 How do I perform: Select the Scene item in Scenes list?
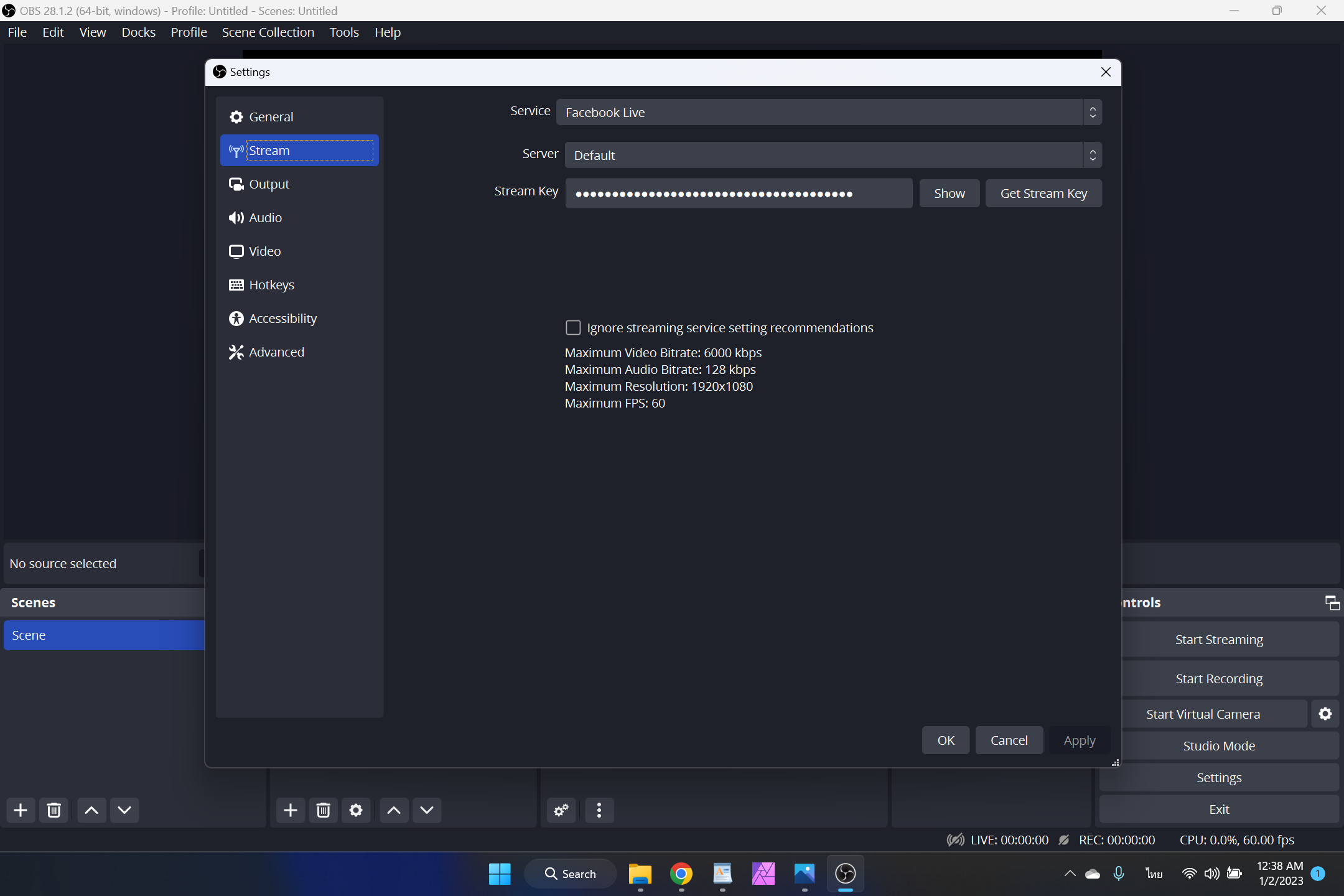pos(105,635)
